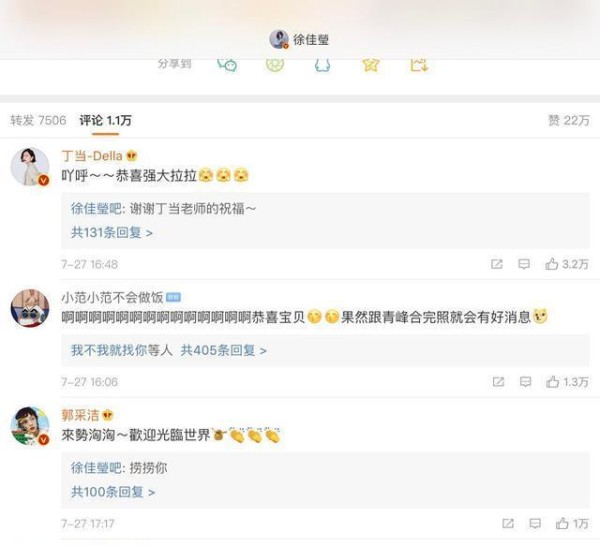The height and width of the screenshot is (546, 600).
Task: Like 丁当-Della's comment with 3.2万 likes
Action: click(x=567, y=264)
